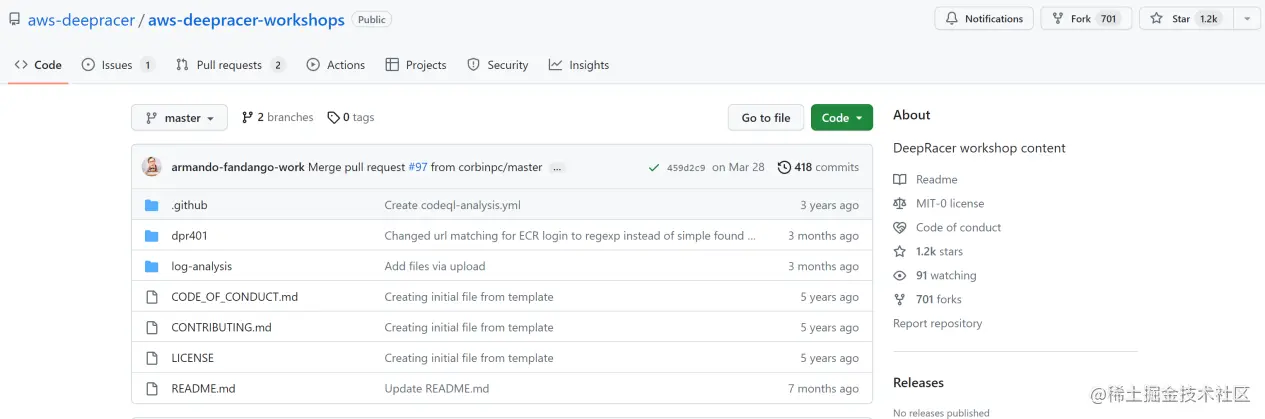
Task: Open the aws-deepracer-workshops repository link
Action: 246,20
